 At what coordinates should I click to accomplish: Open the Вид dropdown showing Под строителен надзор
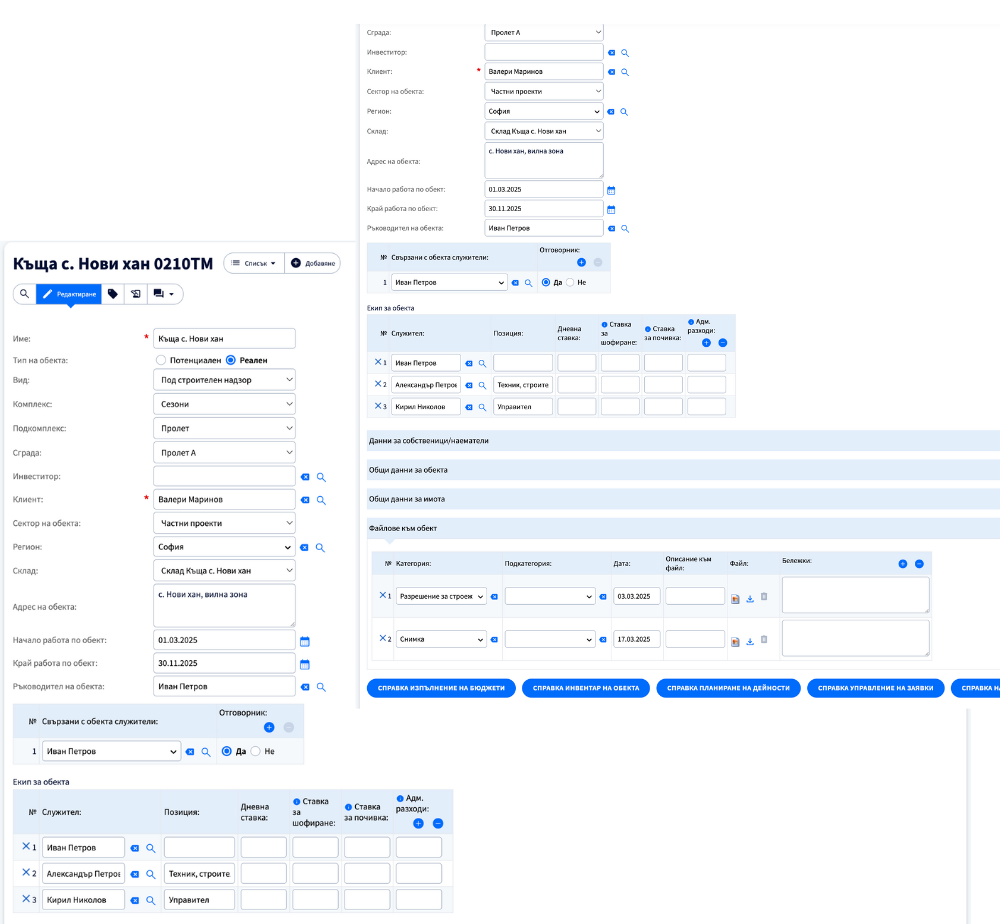(224, 380)
